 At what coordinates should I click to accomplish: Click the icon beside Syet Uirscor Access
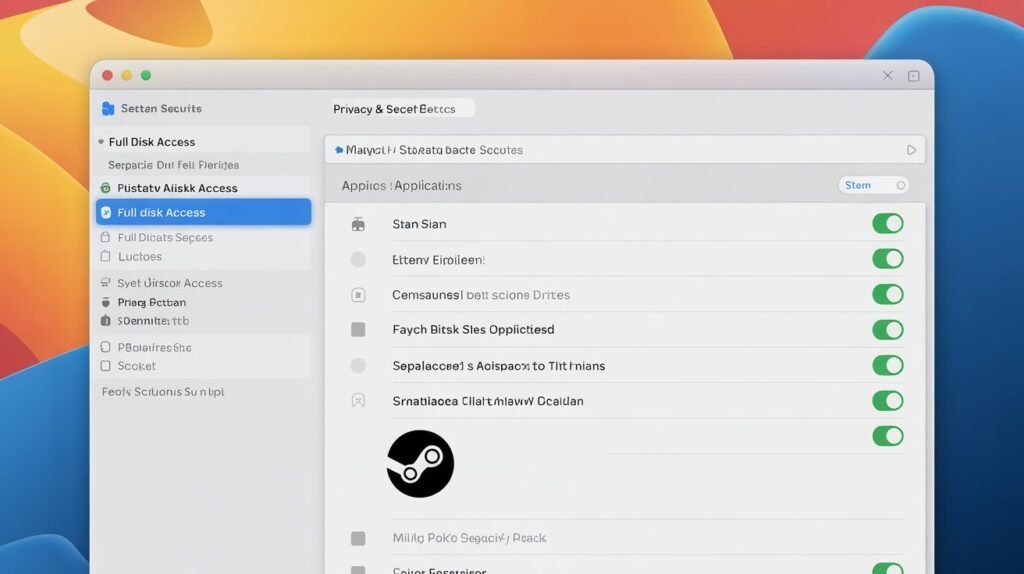tap(105, 283)
